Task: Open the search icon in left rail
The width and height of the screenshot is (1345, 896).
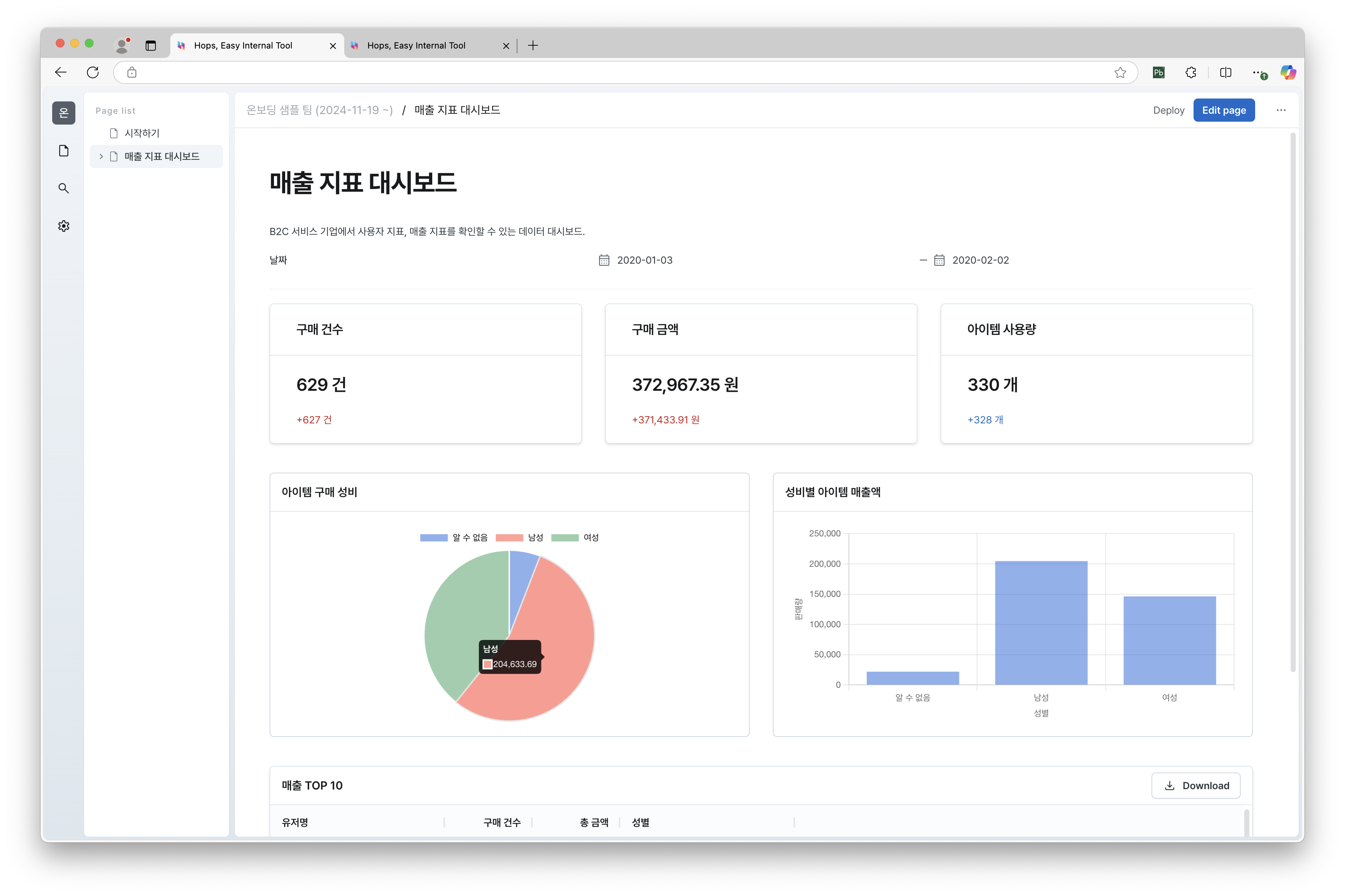Action: click(63, 189)
